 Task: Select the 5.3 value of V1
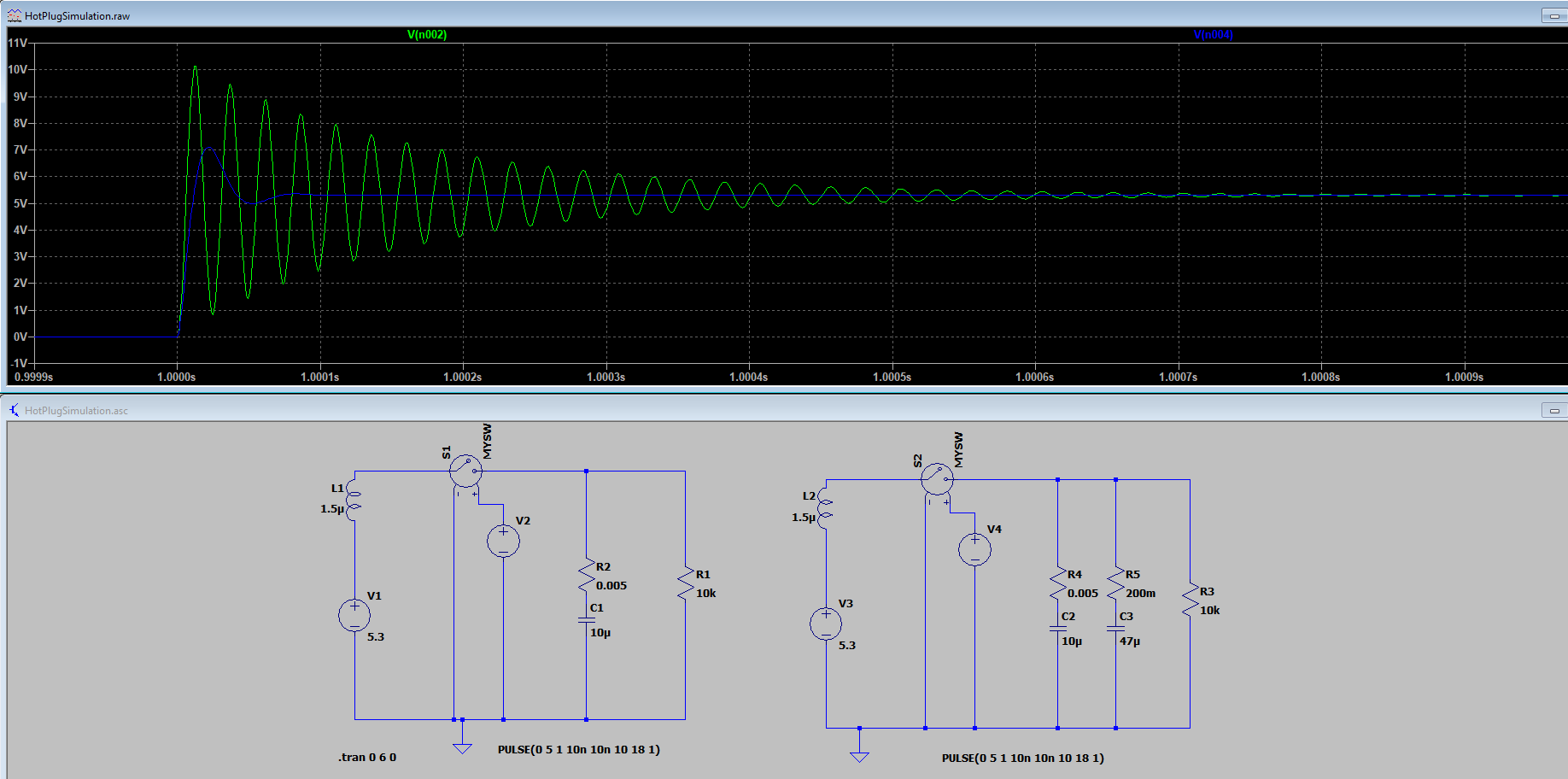[376, 636]
